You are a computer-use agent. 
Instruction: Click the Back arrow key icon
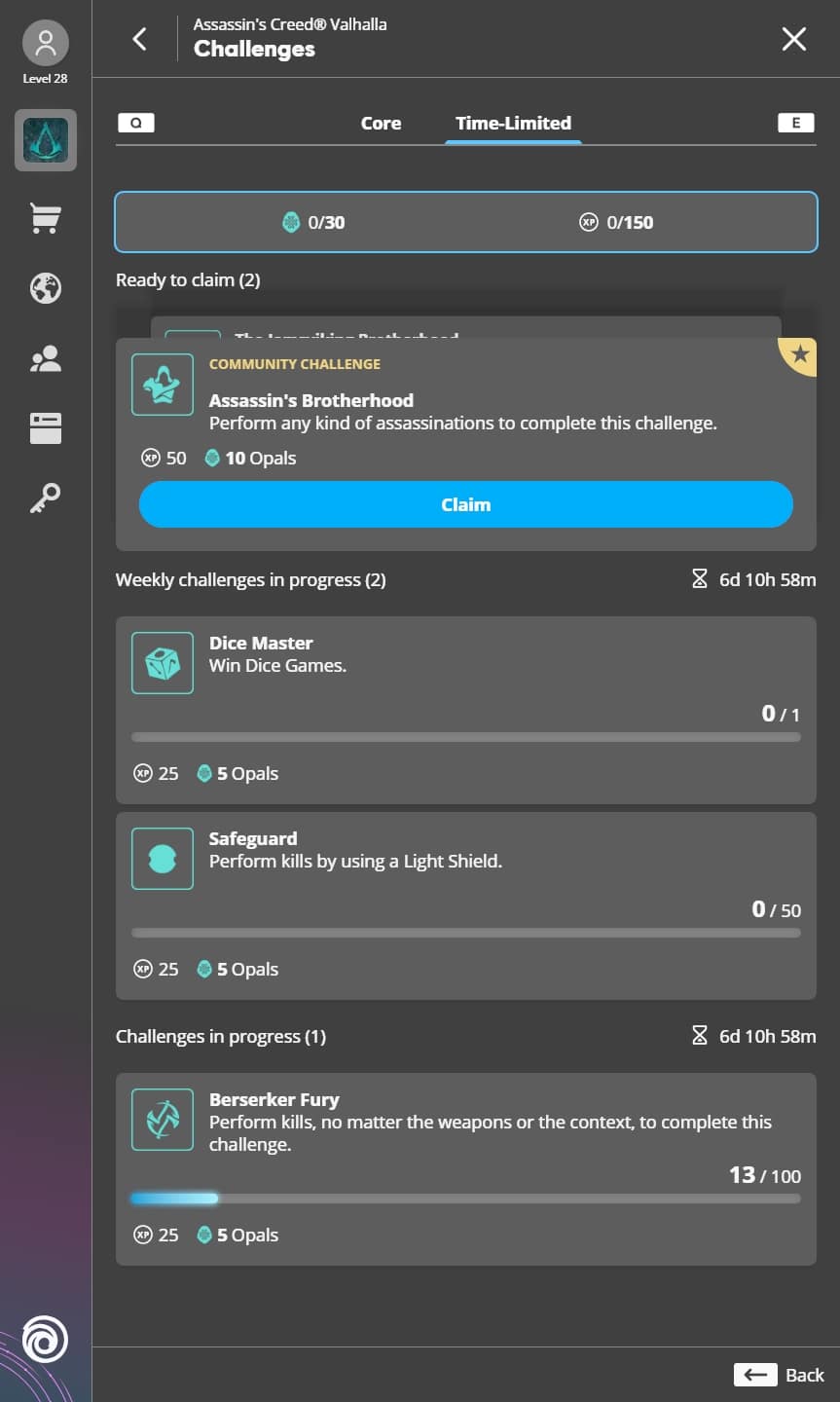[x=755, y=1375]
